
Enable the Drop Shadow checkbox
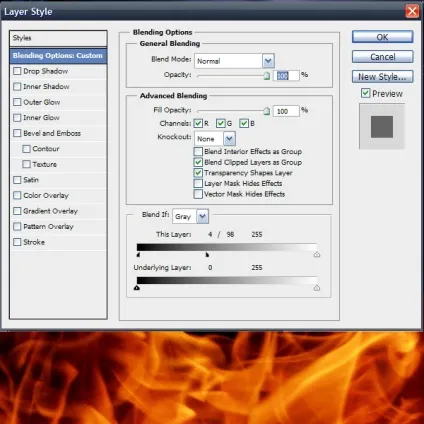(x=17, y=71)
